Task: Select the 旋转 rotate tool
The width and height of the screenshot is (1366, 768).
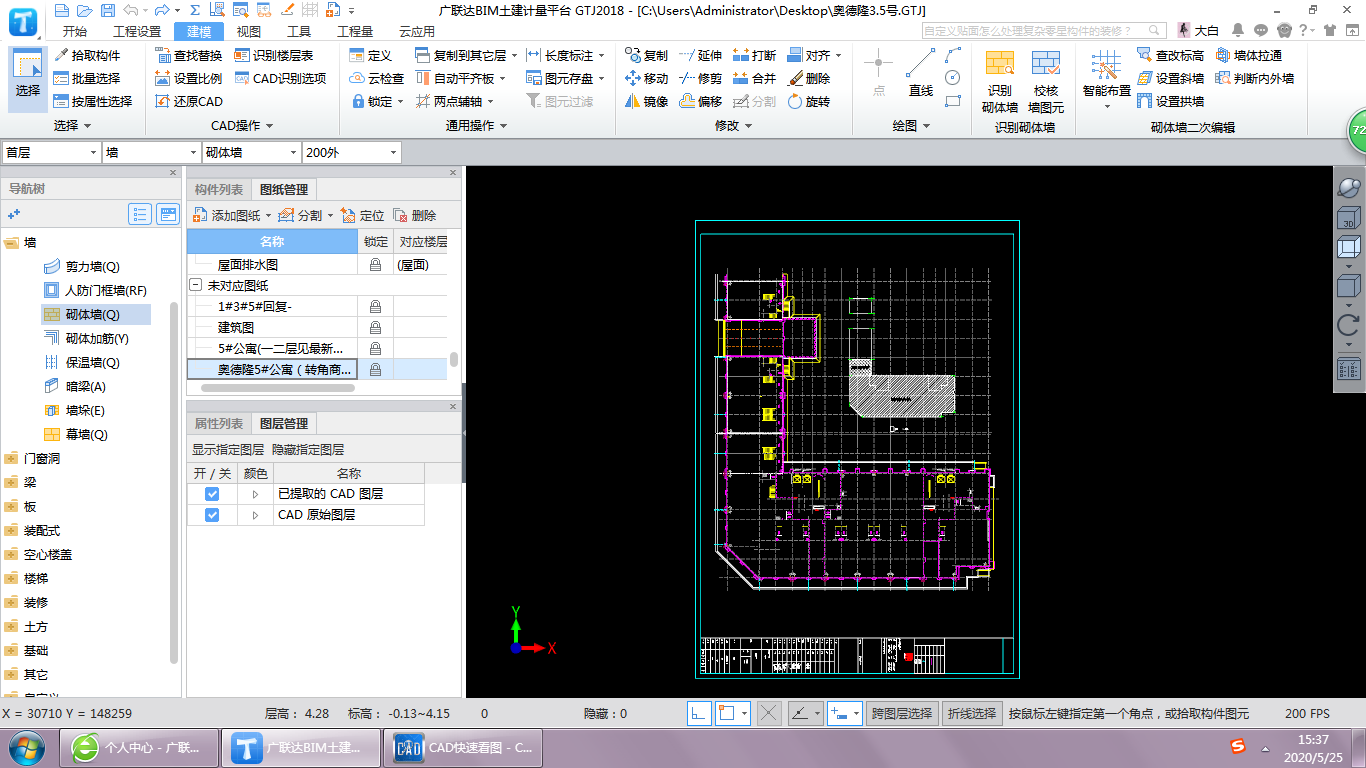Action: [808, 101]
